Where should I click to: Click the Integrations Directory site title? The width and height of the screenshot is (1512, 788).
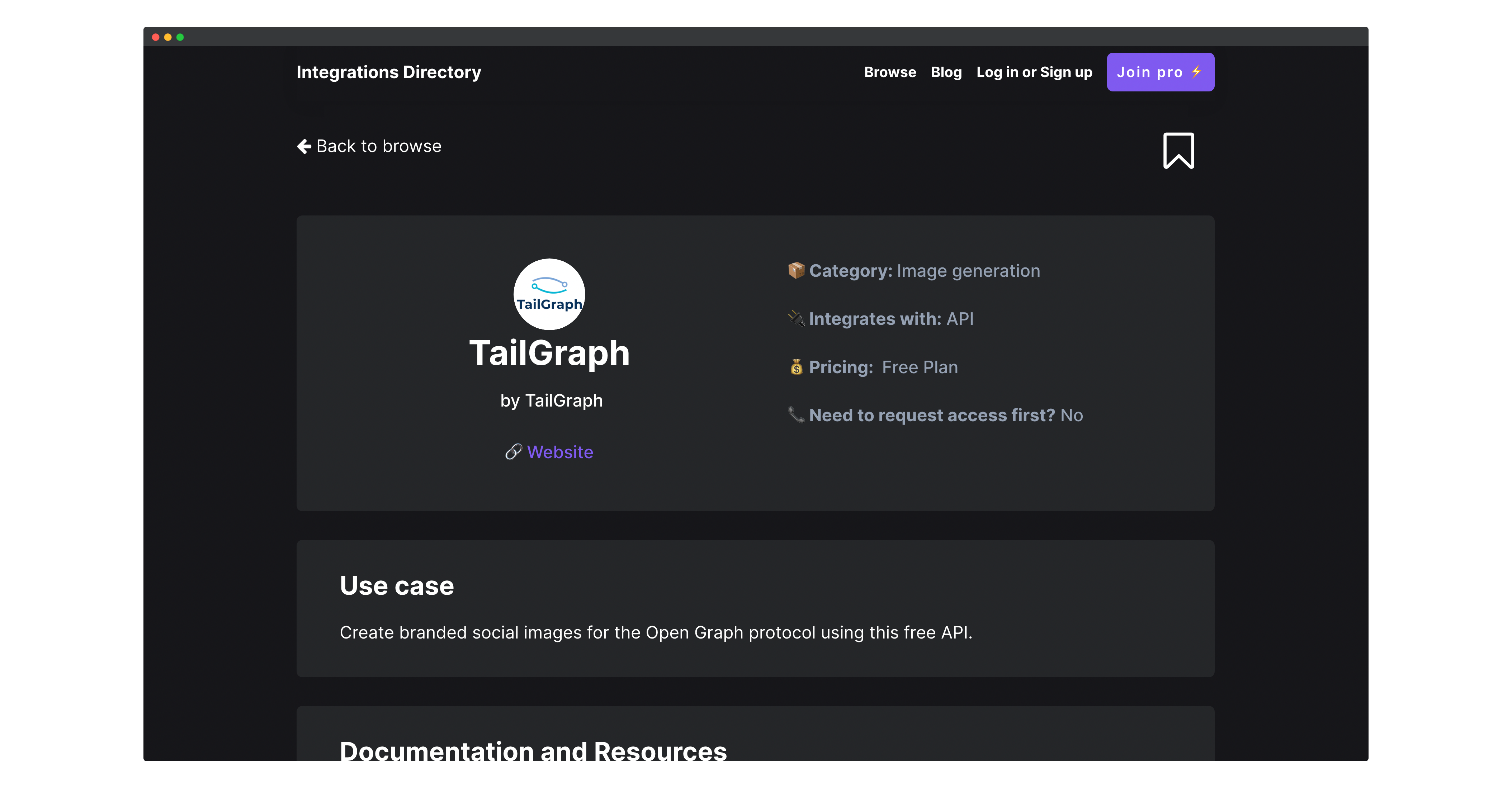click(388, 72)
